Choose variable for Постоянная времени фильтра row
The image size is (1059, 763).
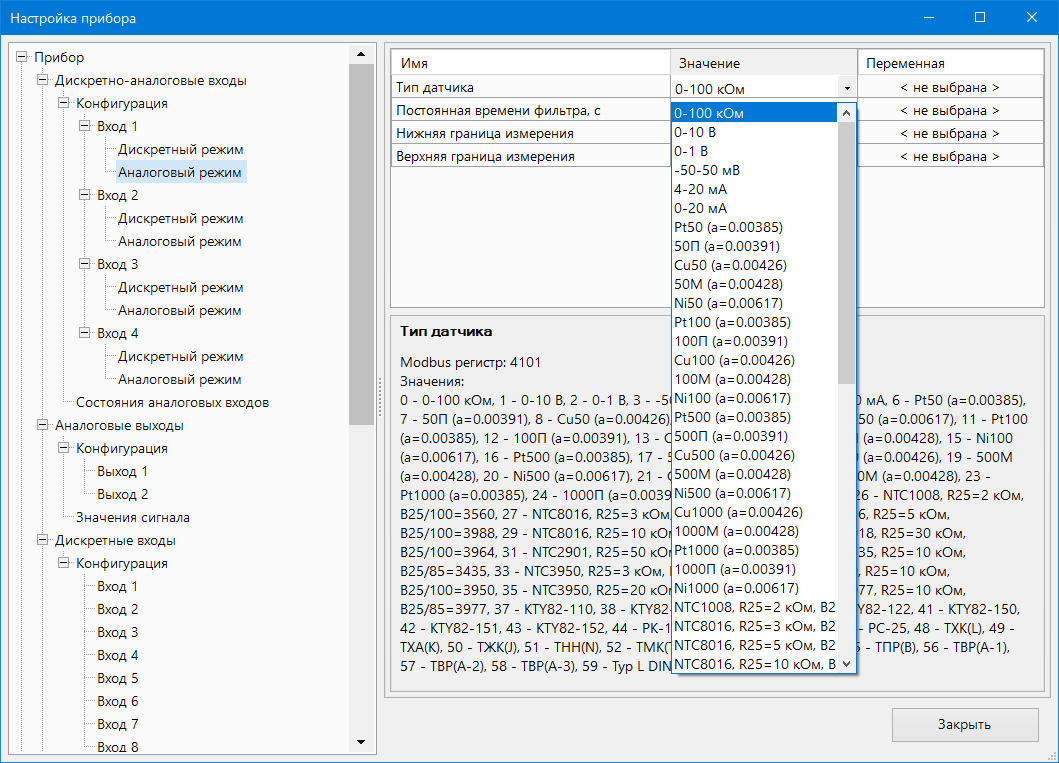click(x=950, y=110)
